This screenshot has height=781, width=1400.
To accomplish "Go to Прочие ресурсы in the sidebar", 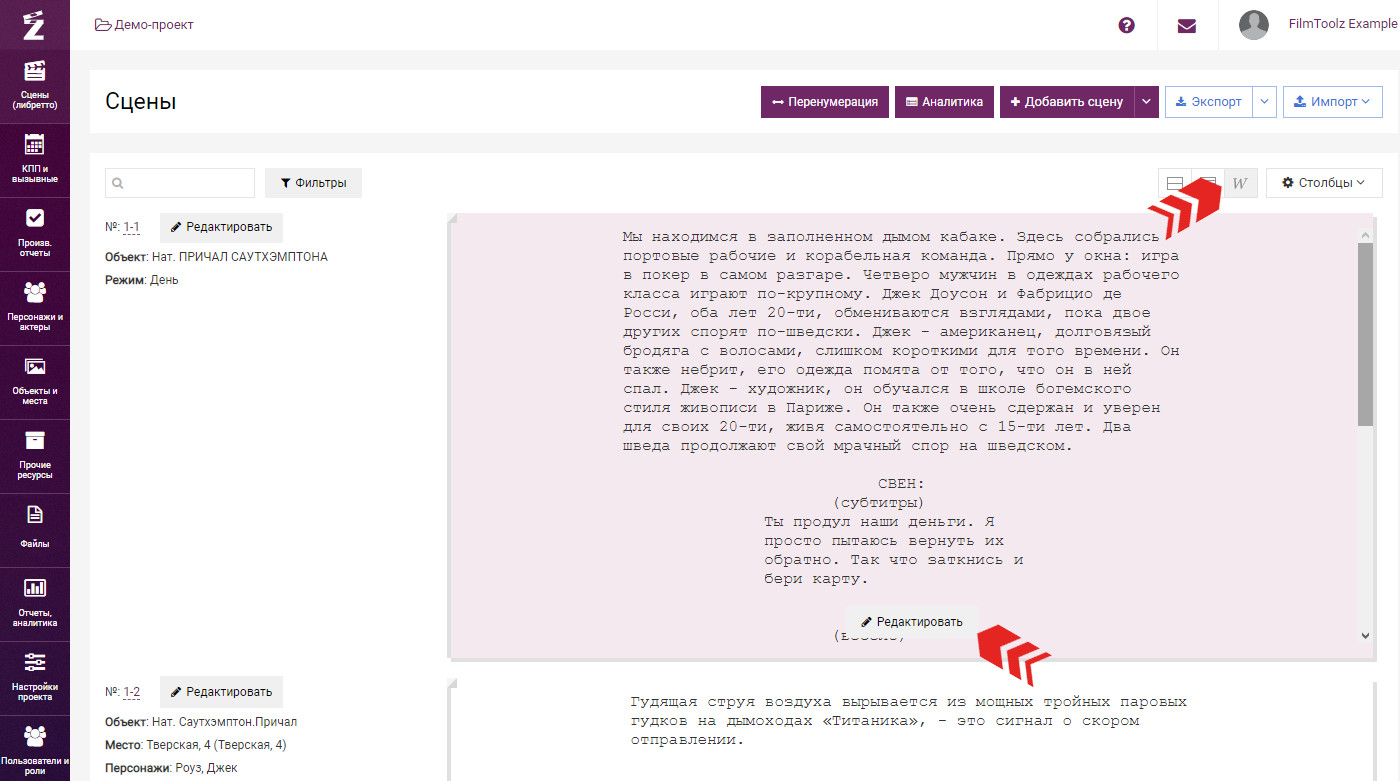I will point(35,456).
